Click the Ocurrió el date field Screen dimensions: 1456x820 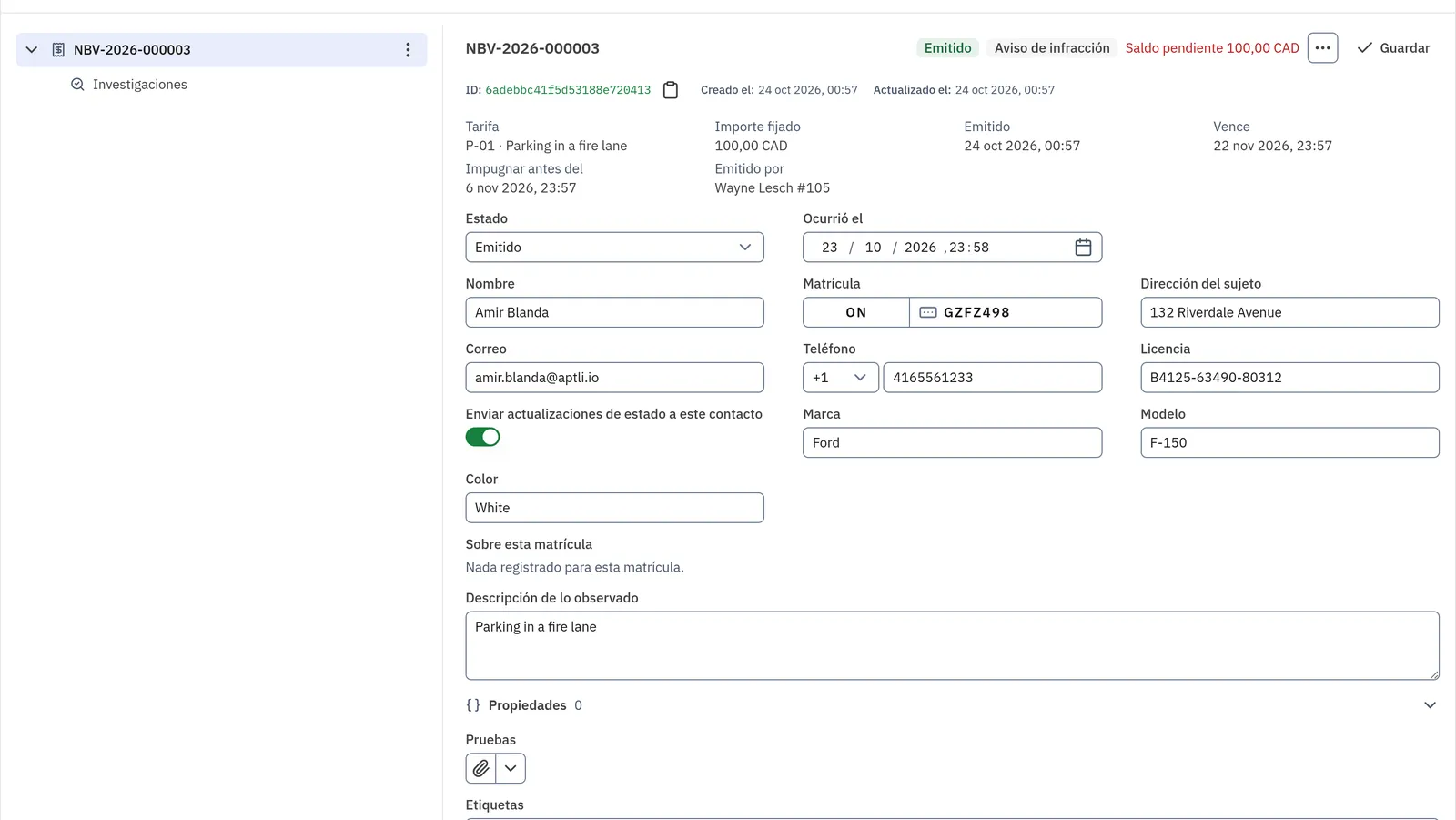tap(952, 248)
